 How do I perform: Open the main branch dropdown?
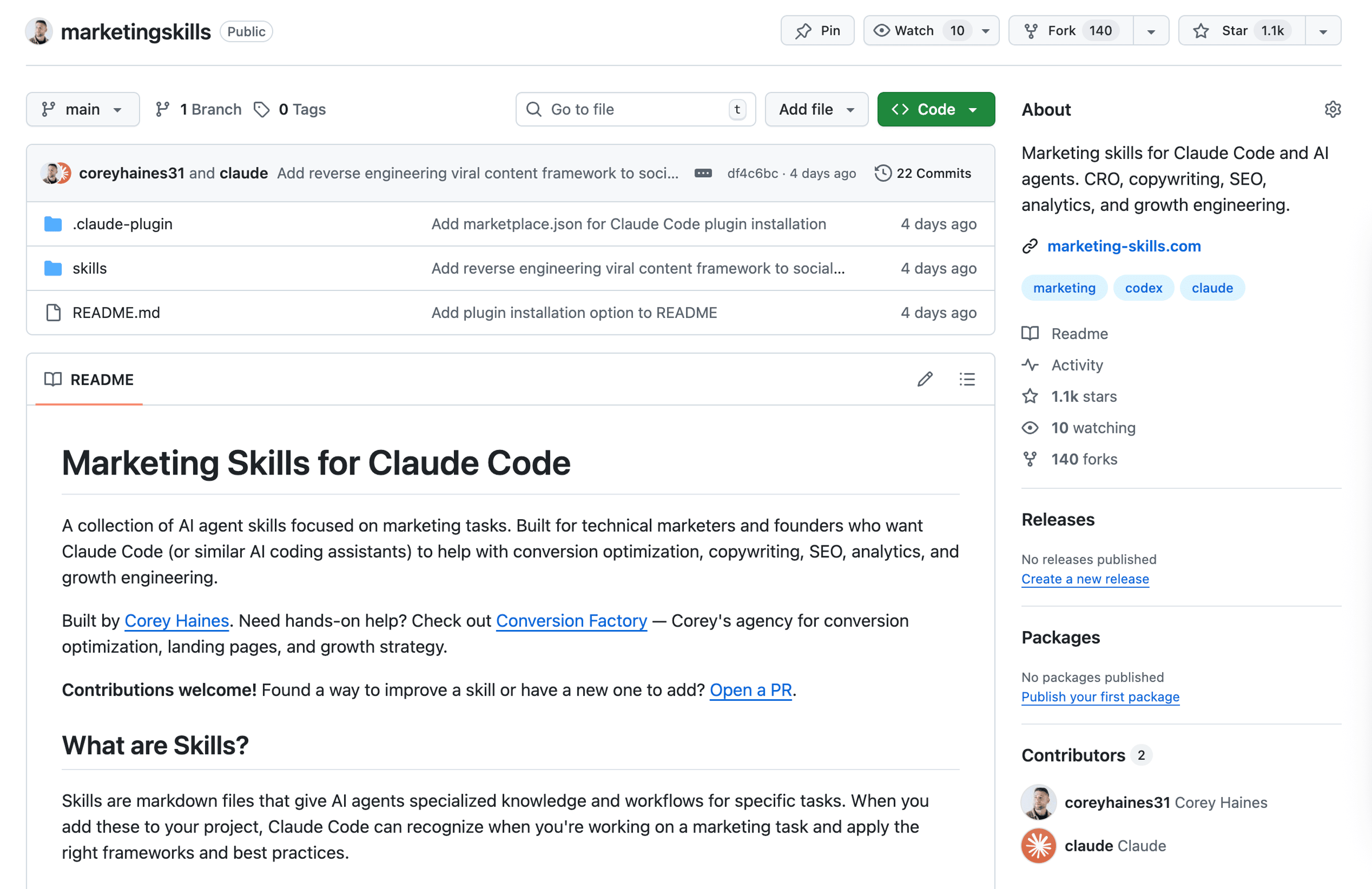coord(82,110)
